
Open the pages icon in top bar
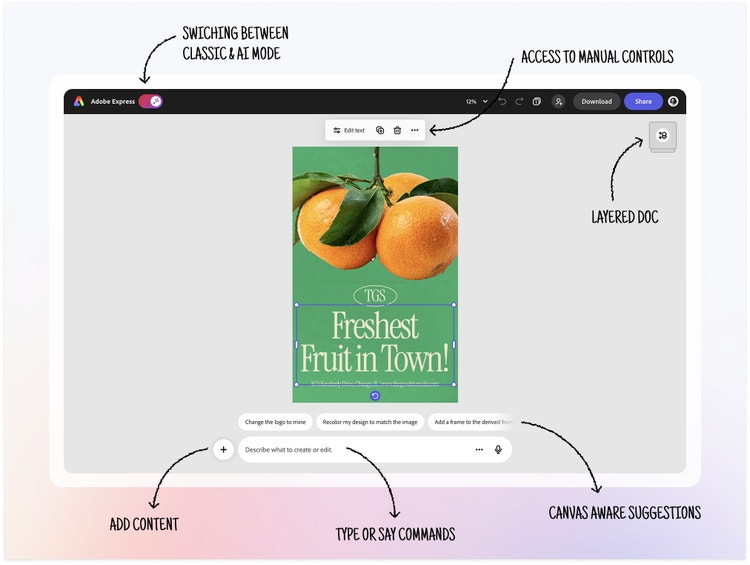[x=537, y=101]
